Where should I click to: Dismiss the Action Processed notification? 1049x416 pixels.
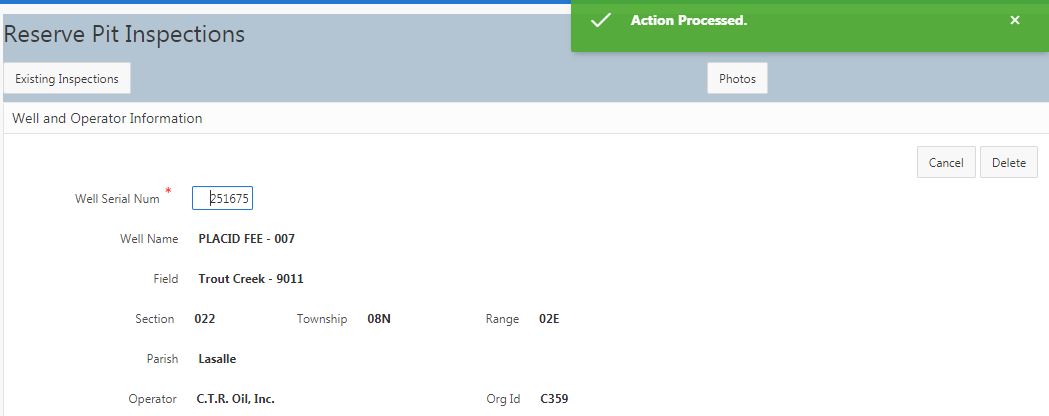point(1015,21)
